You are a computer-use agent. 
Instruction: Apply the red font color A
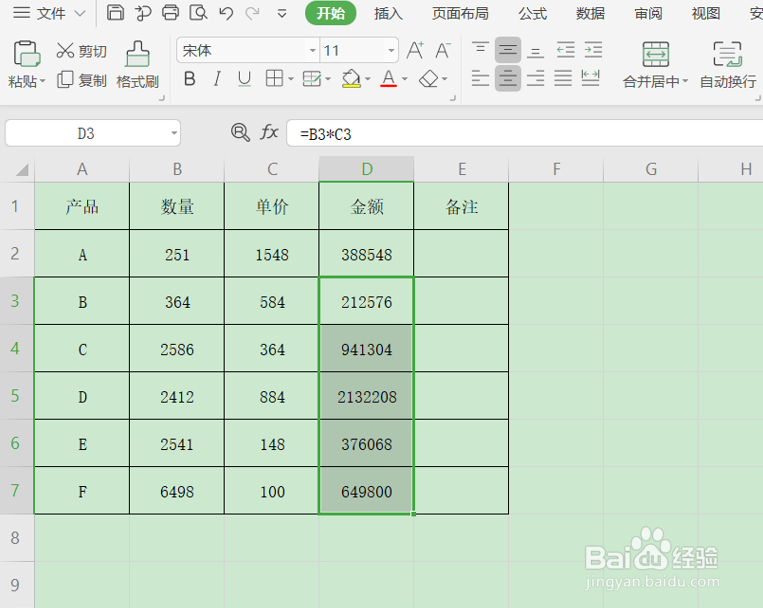pos(388,78)
